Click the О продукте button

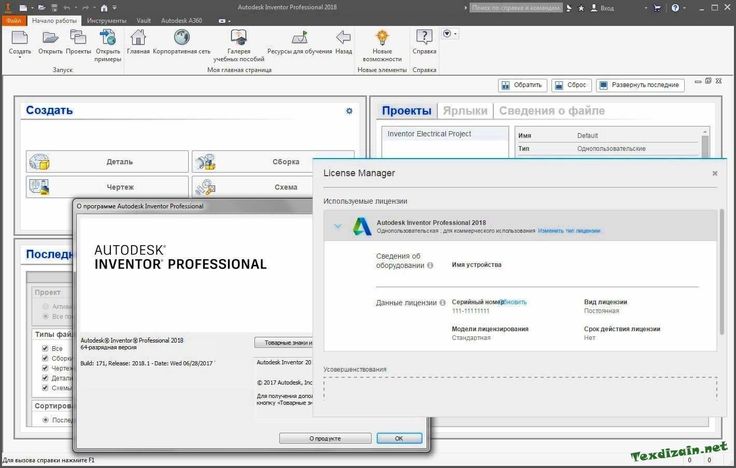tap(325, 438)
